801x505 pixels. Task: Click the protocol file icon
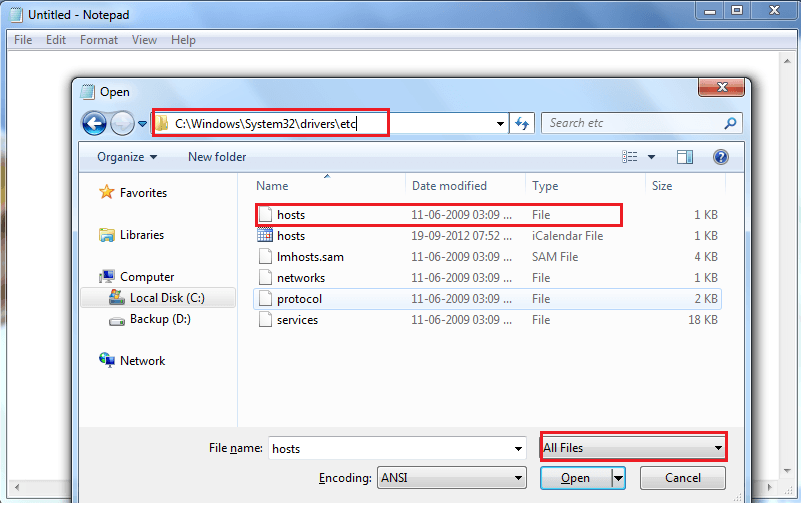tap(265, 298)
